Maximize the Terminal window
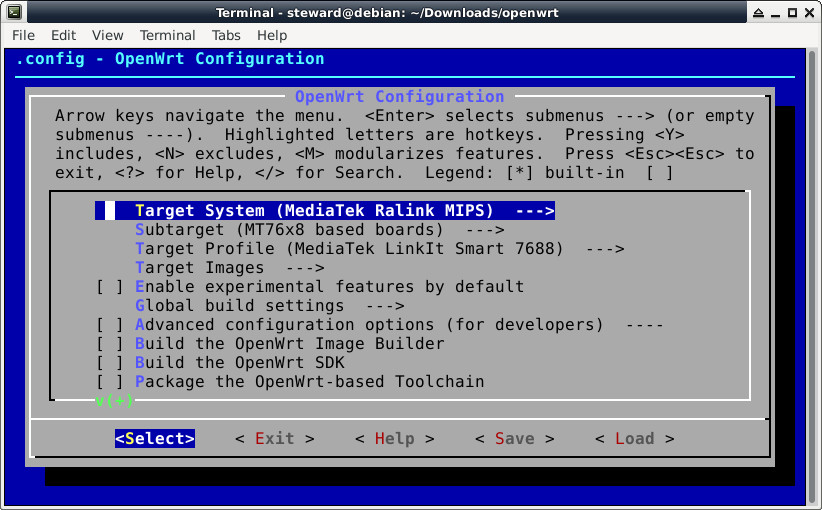Image resolution: width=822 pixels, height=510 pixels. pos(793,13)
